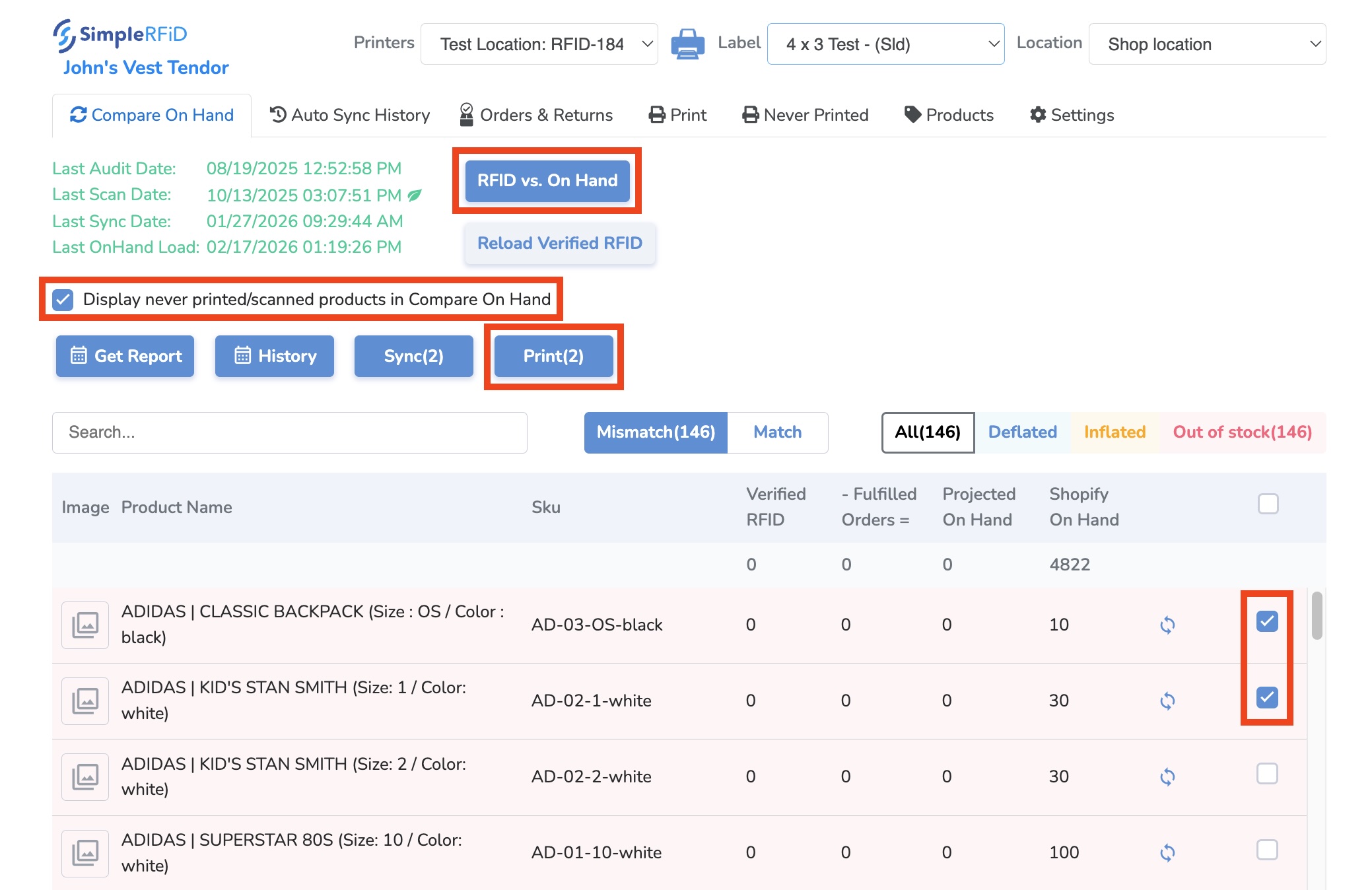Click the table's vertical scrollbar thumb
The image size is (1372, 890).
pos(1317,615)
